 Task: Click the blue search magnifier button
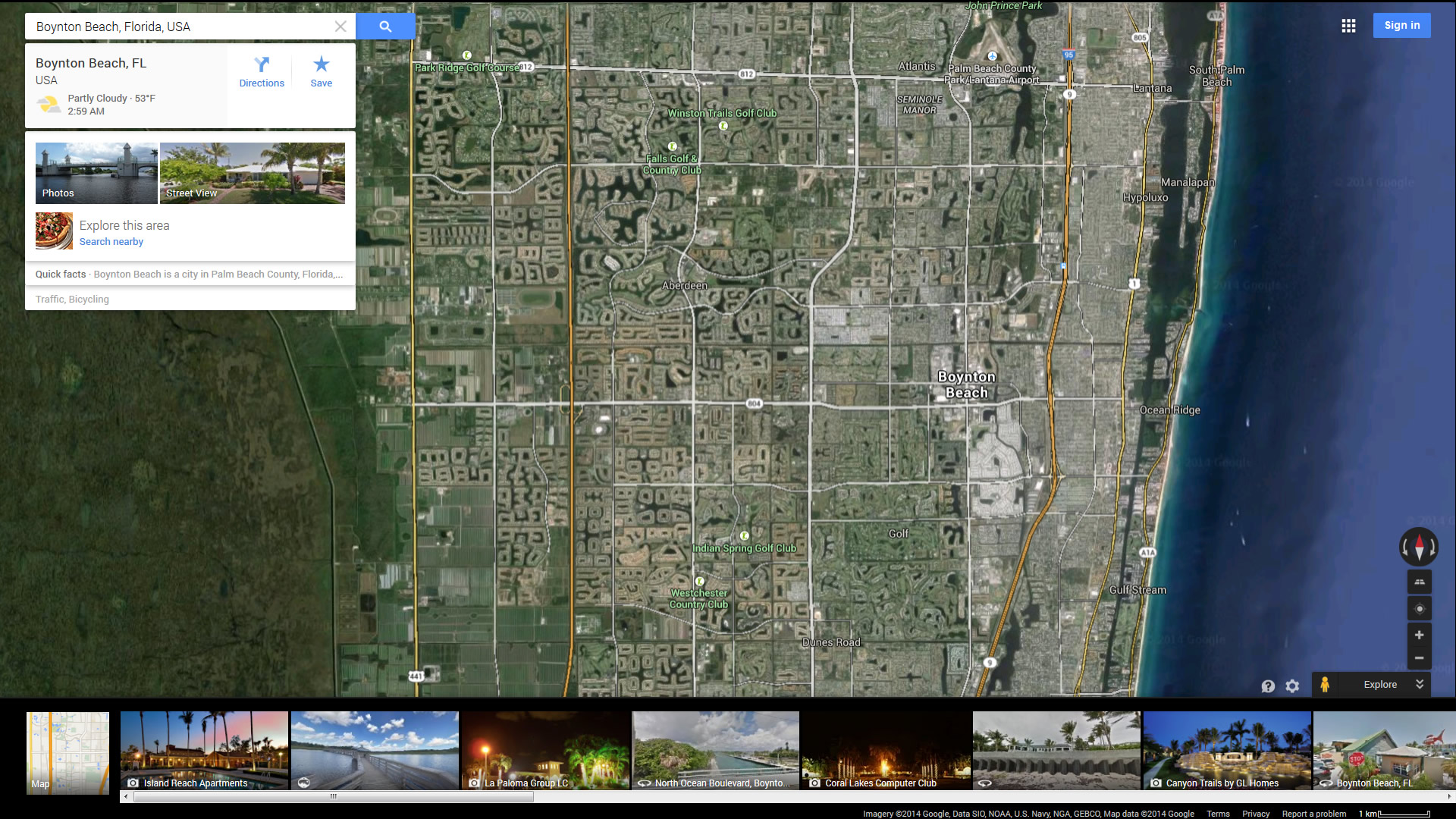385,27
